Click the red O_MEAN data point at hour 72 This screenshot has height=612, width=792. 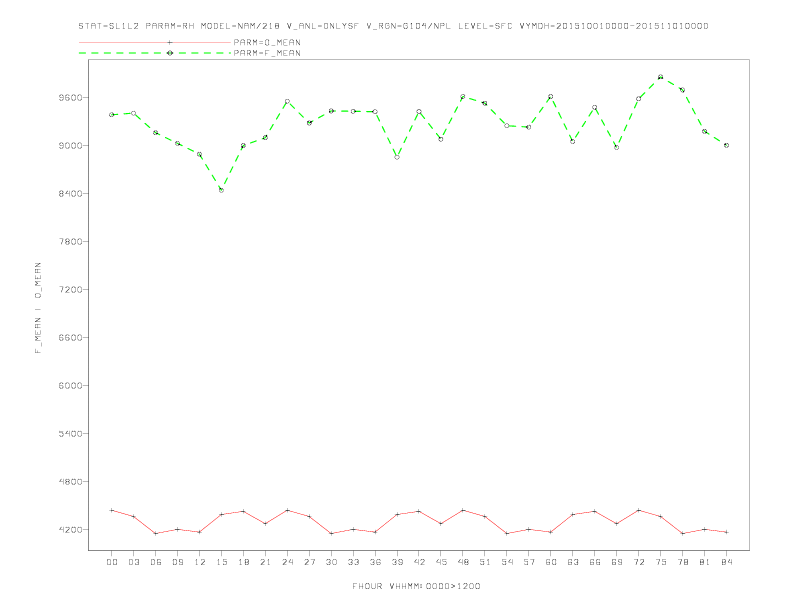point(638,511)
